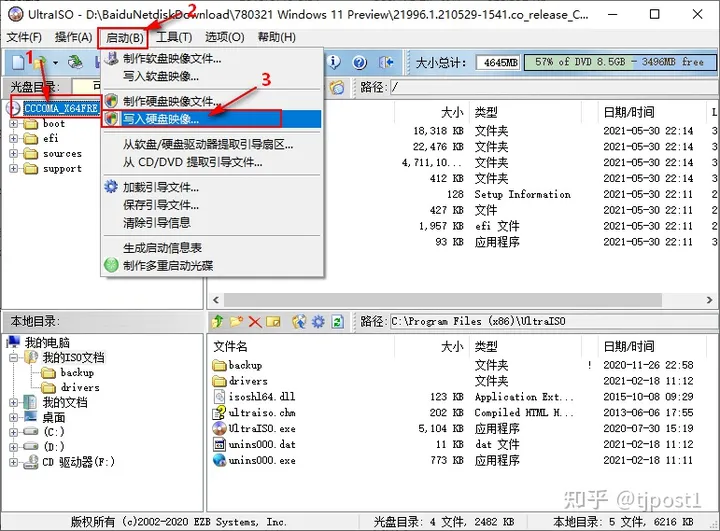Click the right arrow of the horizontal scrollbar
720x531 pixels.
pos(709,300)
